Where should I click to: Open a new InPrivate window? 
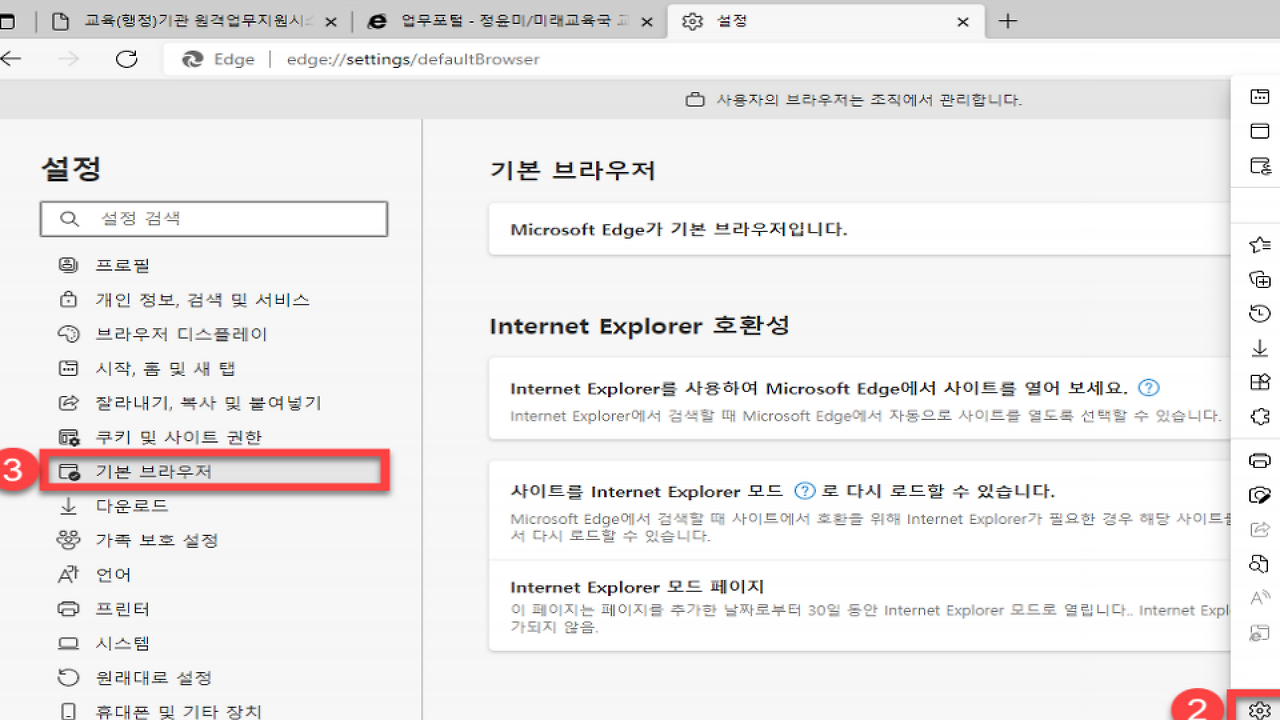[1260, 166]
